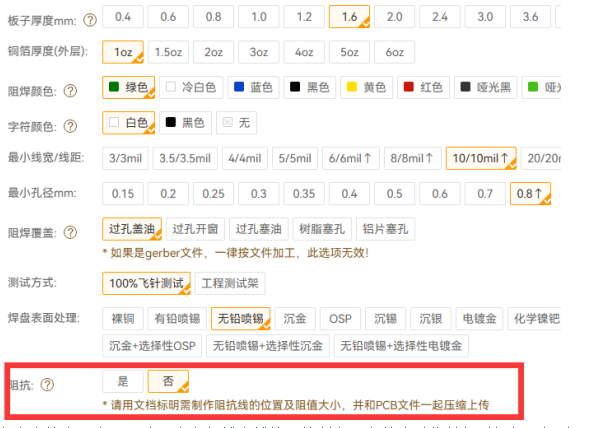Viewport: 603px width, 428px height.
Task: Set board thickness to 1.0
Action: click(259, 17)
